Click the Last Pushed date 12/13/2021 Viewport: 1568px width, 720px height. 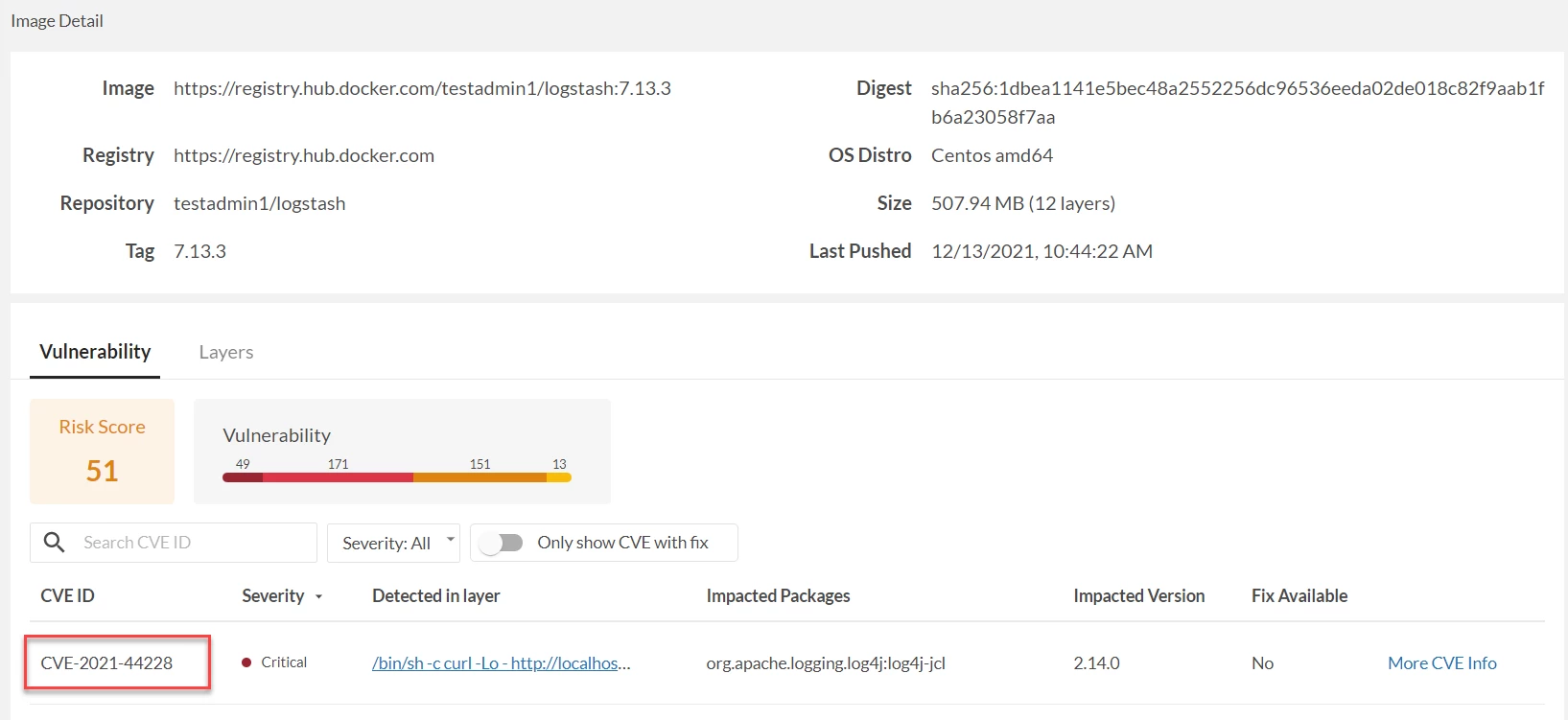[x=1041, y=251]
